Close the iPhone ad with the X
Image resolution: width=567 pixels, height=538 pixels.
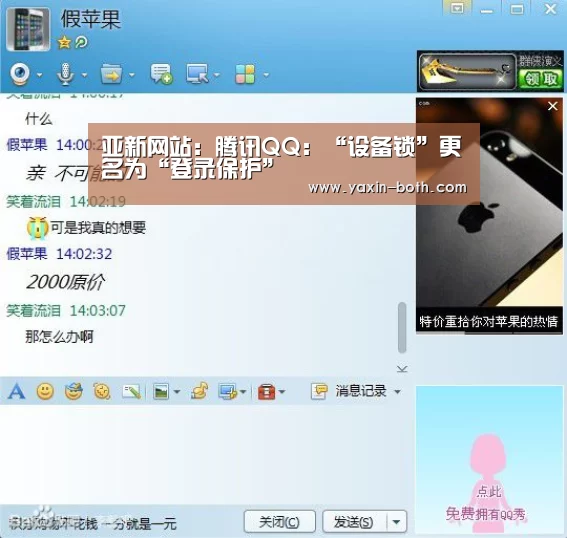tap(553, 106)
